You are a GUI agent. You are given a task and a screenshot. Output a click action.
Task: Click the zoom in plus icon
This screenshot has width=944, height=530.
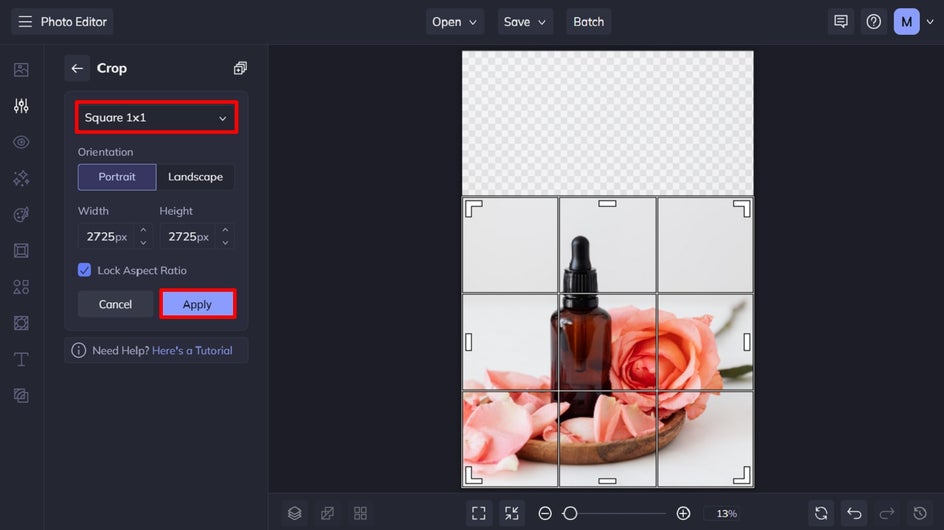(x=683, y=513)
